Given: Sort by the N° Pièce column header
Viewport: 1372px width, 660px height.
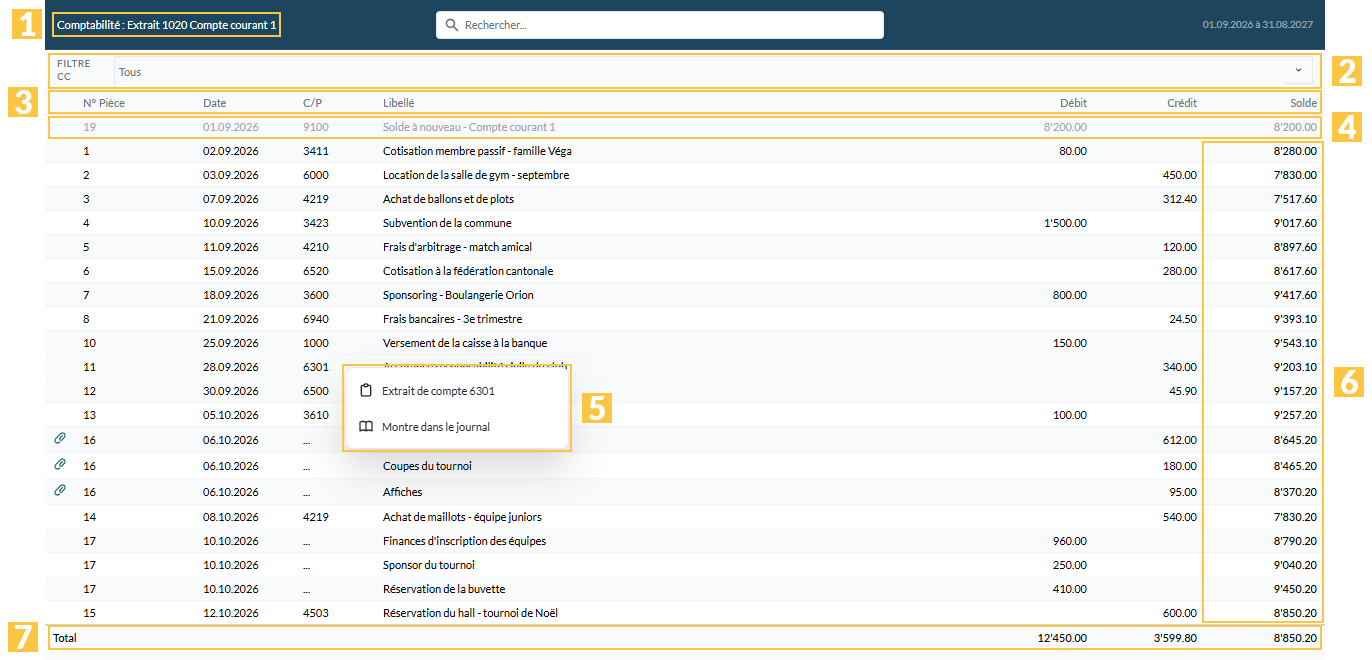Looking at the screenshot, I should [x=104, y=103].
